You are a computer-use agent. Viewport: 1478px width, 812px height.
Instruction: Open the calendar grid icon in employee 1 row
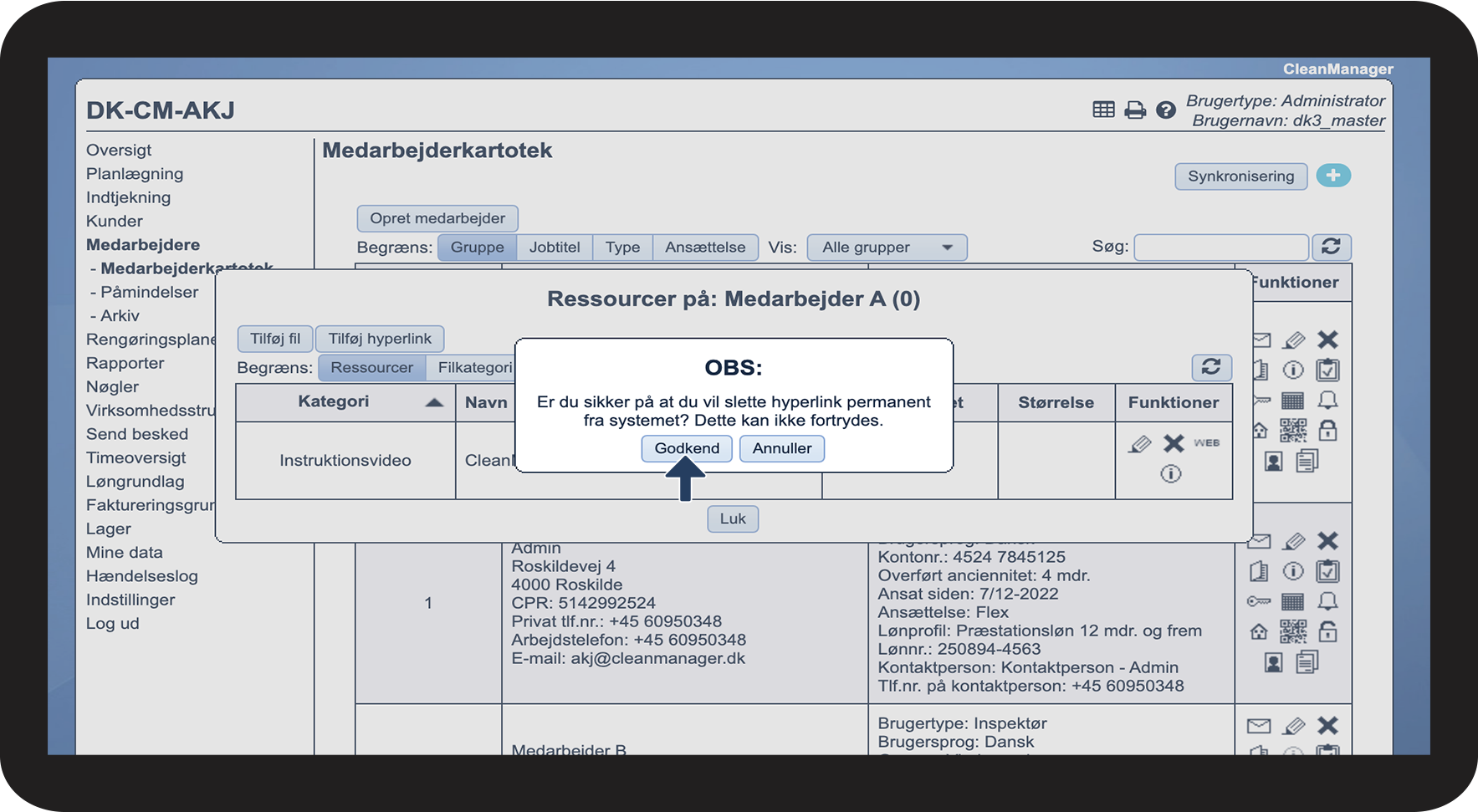tap(1292, 601)
